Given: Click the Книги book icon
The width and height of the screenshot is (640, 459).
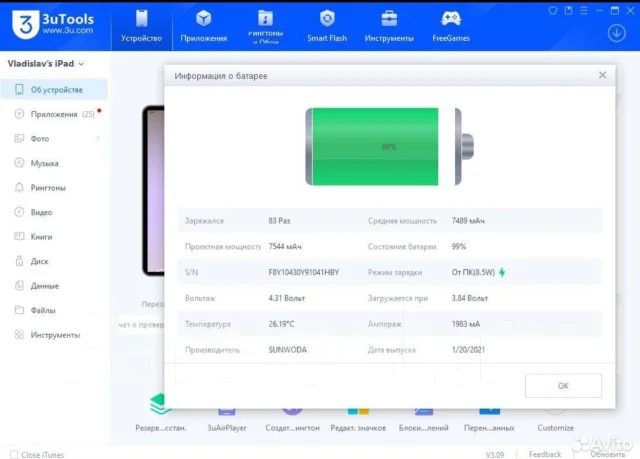Looking at the screenshot, I should [x=19, y=236].
